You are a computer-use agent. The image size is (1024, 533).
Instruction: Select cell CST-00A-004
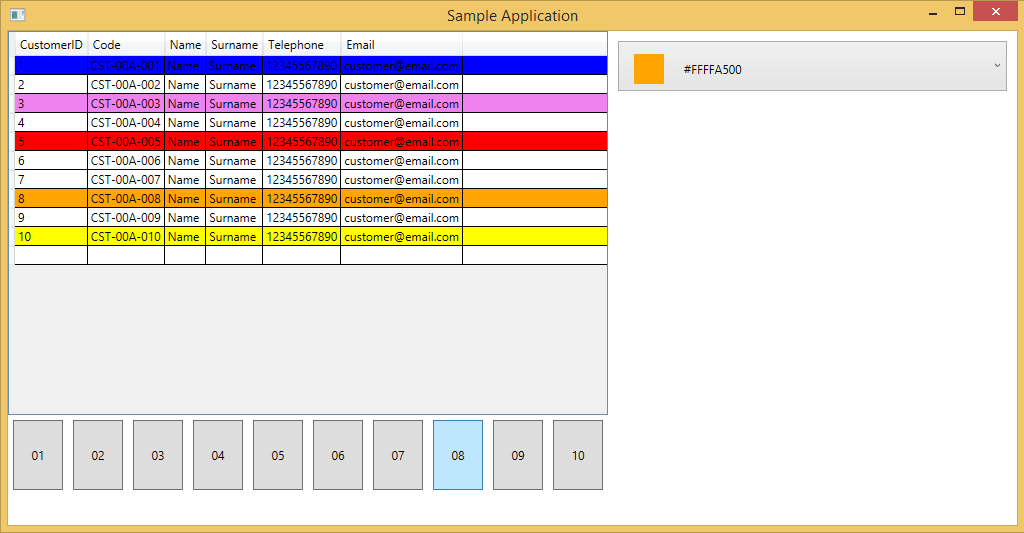point(126,123)
